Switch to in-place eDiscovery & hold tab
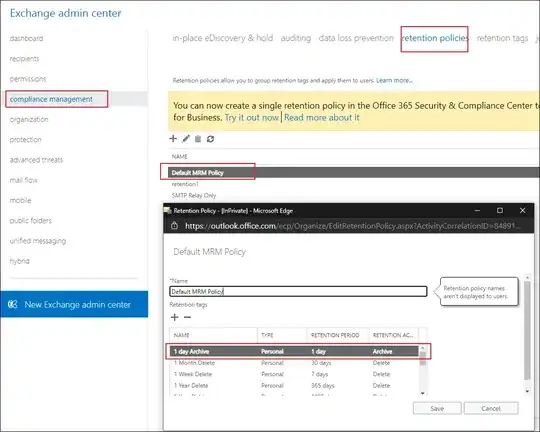 click(x=223, y=38)
